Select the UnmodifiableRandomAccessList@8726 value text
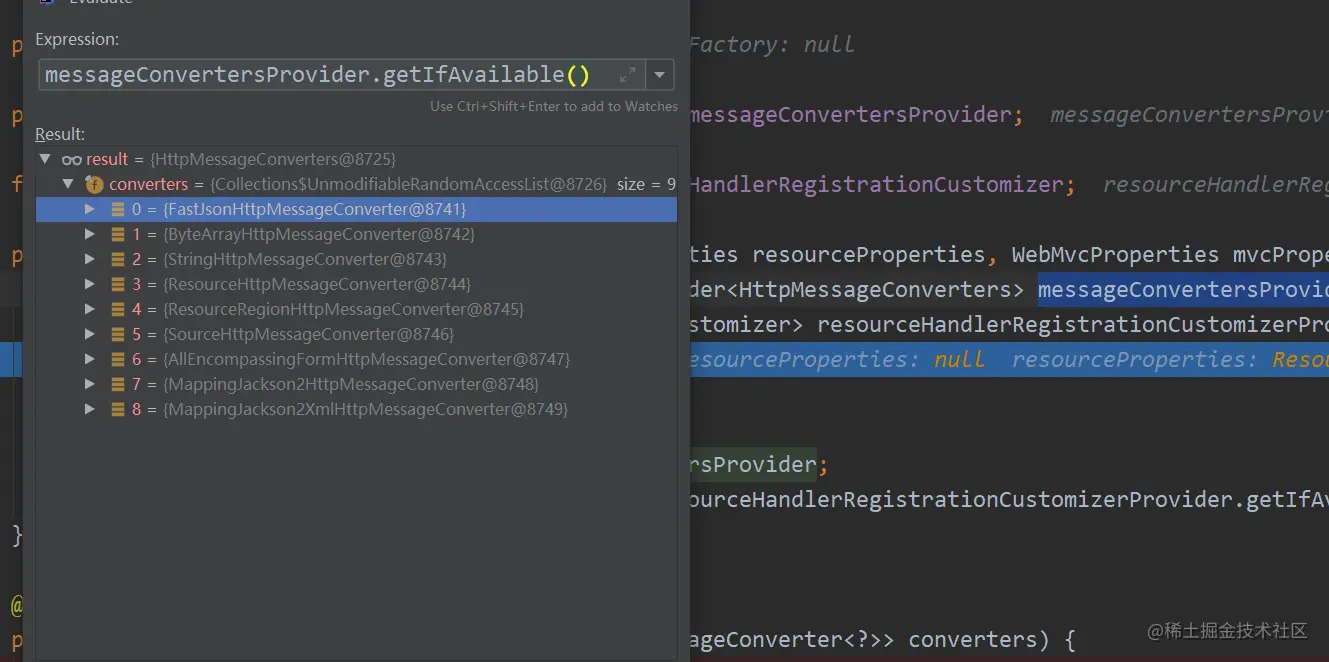1329x662 pixels. [408, 184]
